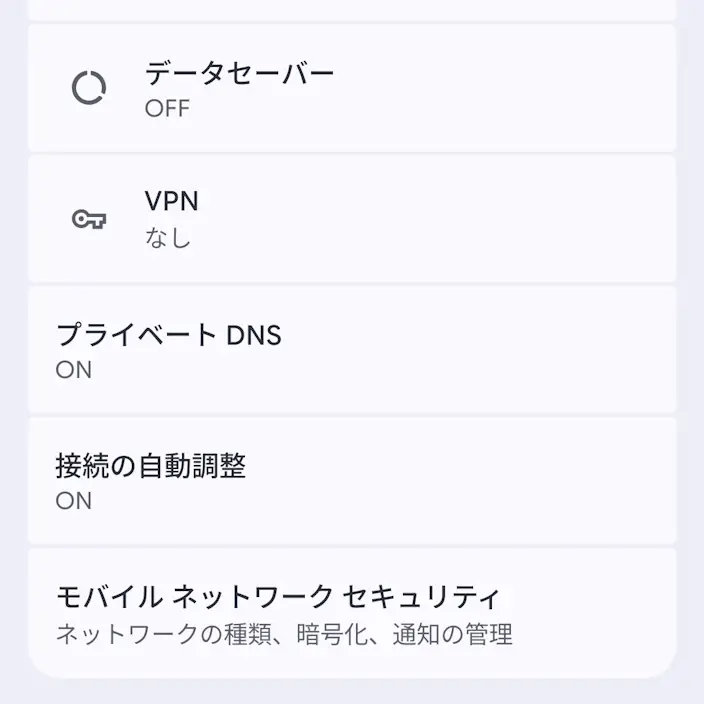The height and width of the screenshot is (704, 704).
Task: Open モバイル ネットワーク セキュリティ
Action: tap(352, 613)
